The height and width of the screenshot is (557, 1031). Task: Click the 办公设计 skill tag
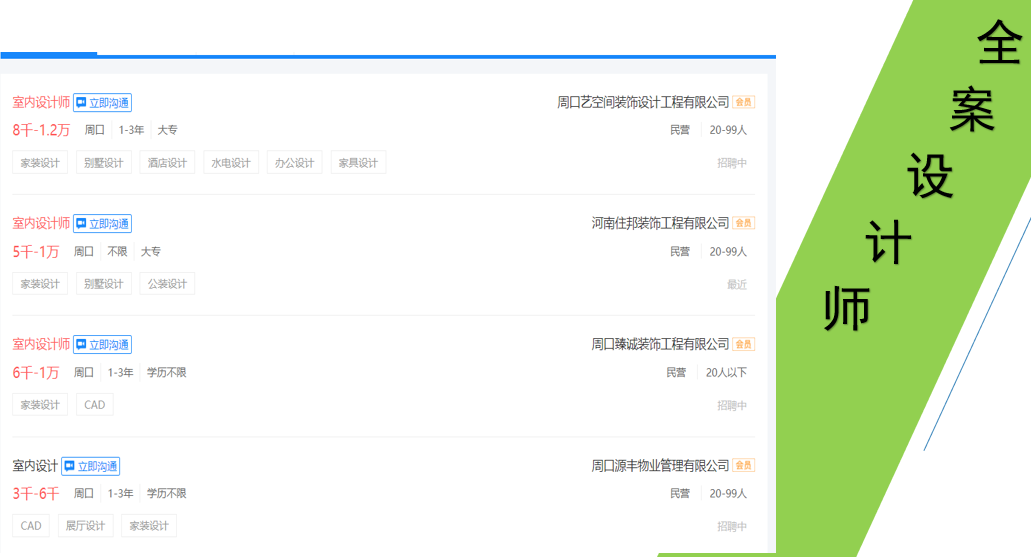[294, 163]
